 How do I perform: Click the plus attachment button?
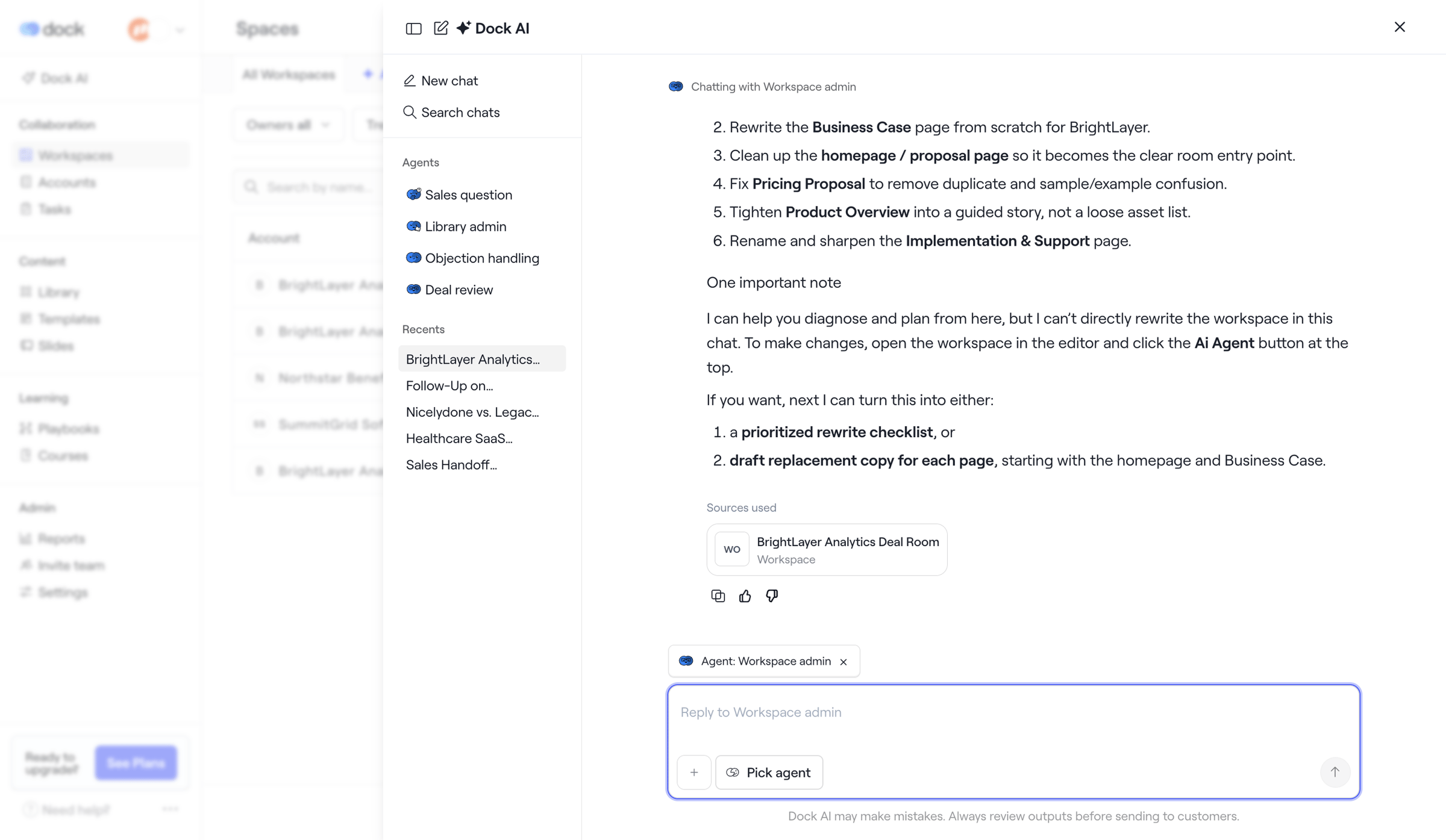[694, 773]
